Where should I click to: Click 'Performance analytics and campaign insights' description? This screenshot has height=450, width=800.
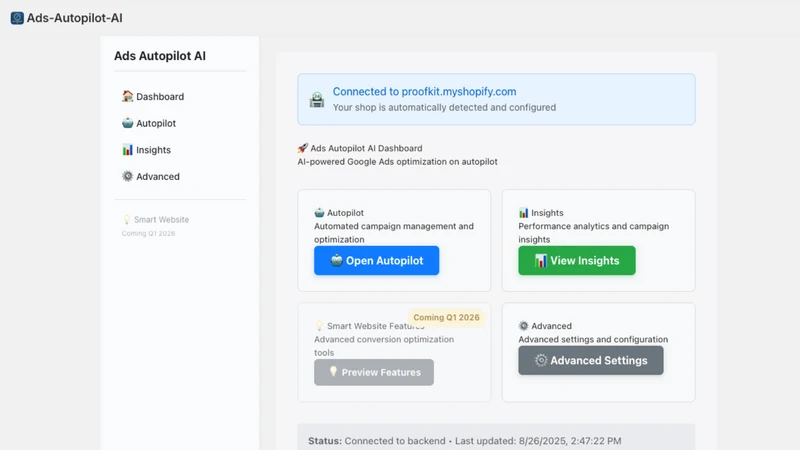pos(593,233)
